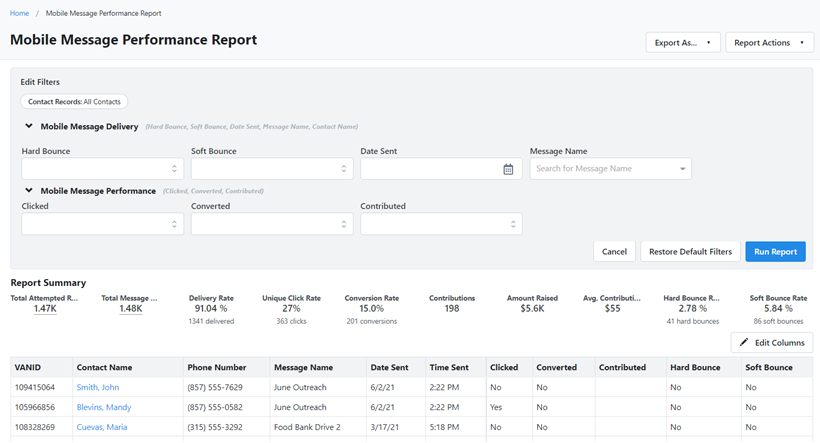Select the 91.04 % Delivery Rate value

211,309
